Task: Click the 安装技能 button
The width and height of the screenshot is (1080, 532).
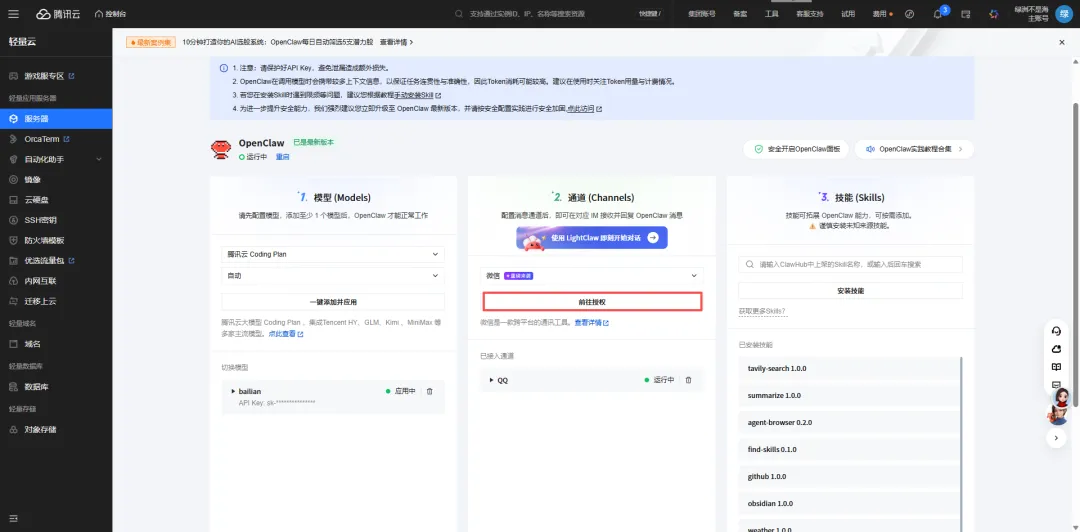Action: click(x=850, y=291)
